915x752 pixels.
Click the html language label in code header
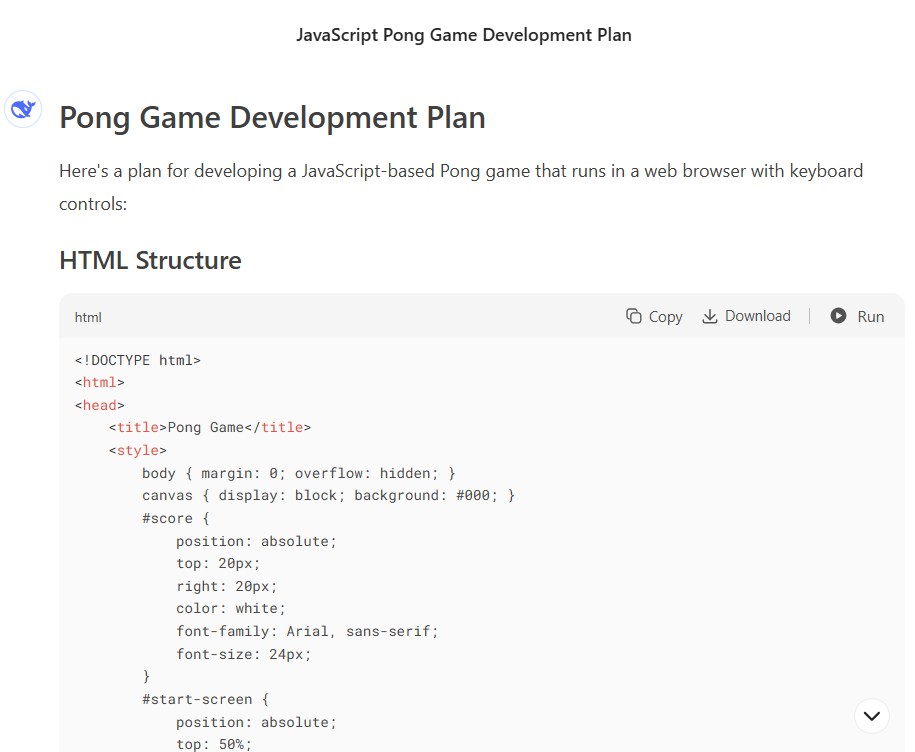[x=88, y=317]
